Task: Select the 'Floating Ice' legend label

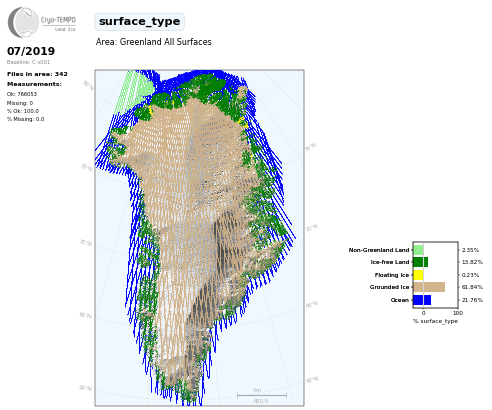Action: (x=392, y=275)
